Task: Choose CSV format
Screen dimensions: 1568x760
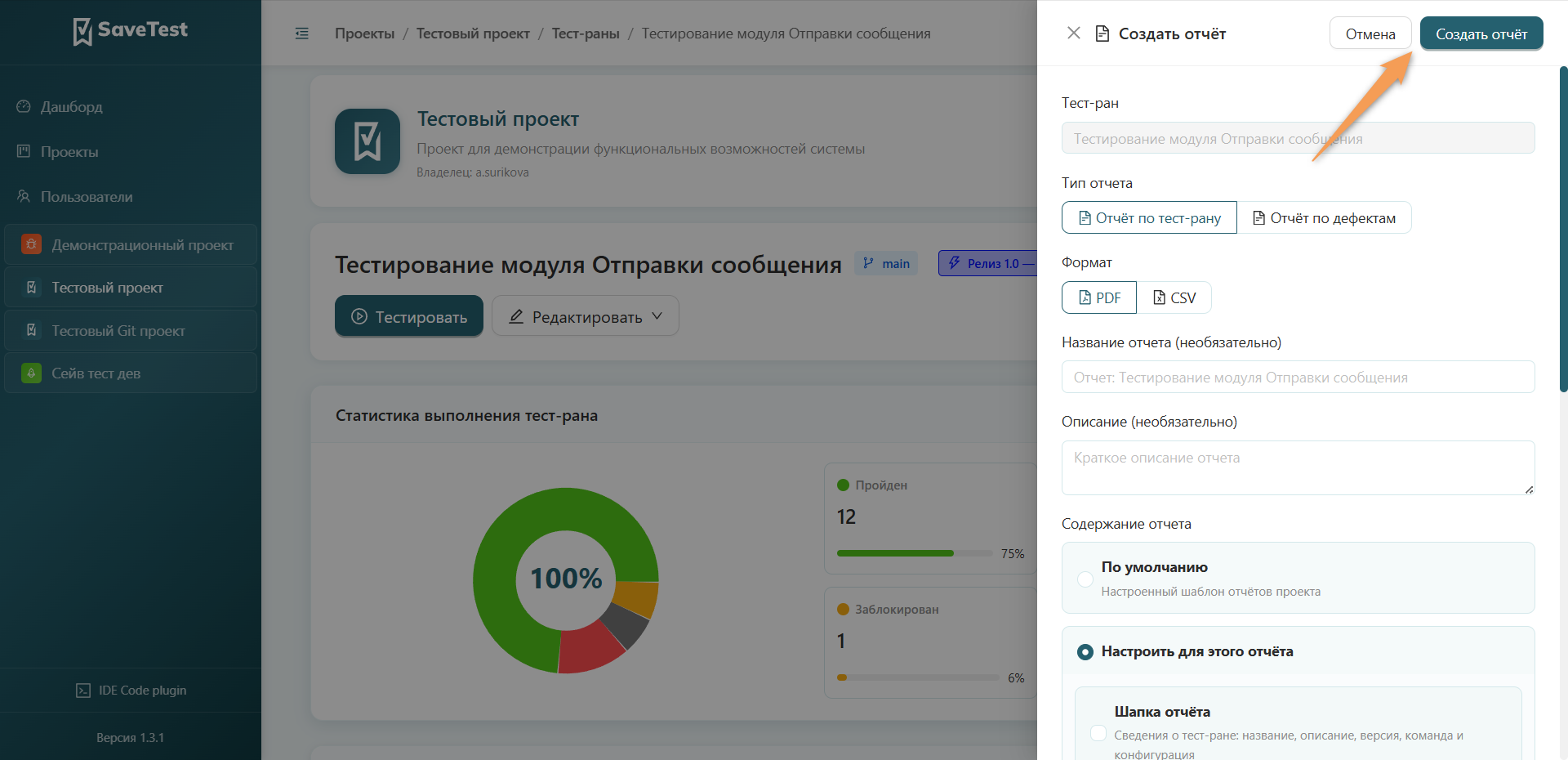Action: tap(1174, 297)
